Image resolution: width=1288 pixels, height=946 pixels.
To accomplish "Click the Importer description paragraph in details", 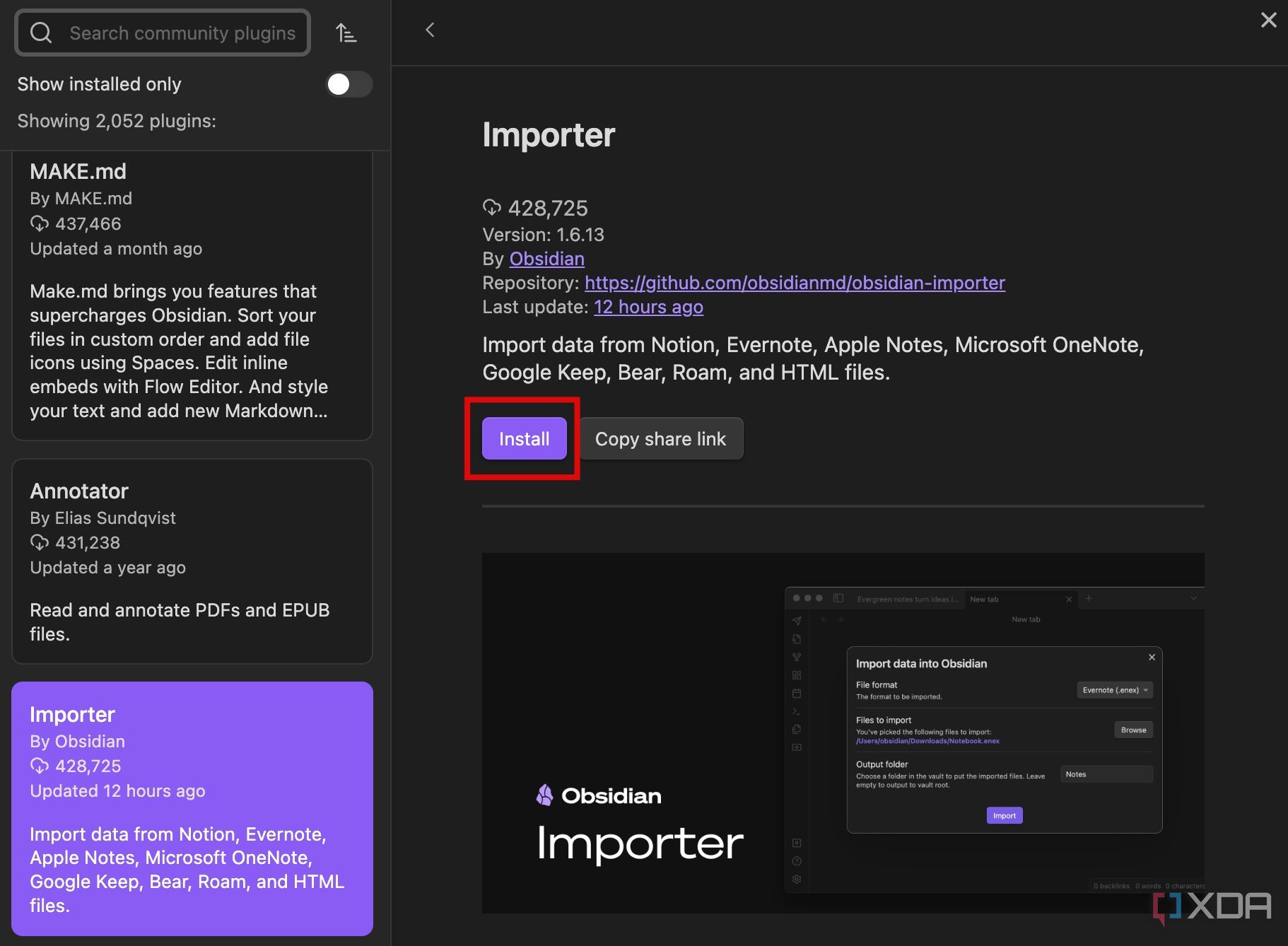I will tap(813, 358).
